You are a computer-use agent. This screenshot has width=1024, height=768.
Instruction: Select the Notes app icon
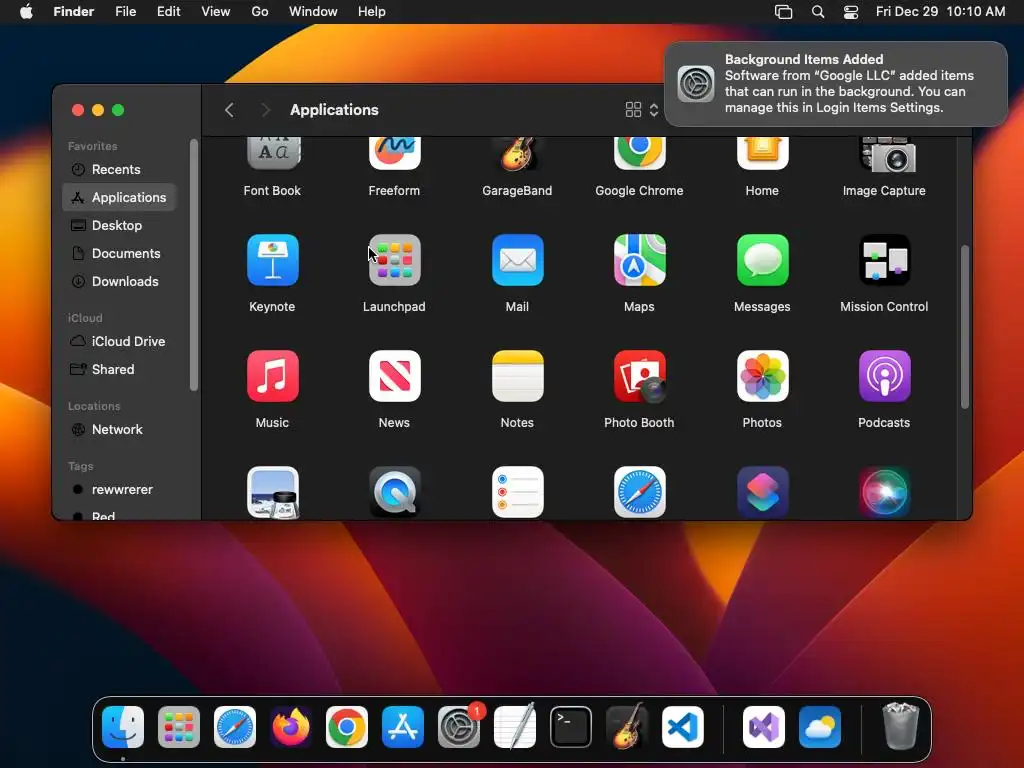(x=517, y=376)
